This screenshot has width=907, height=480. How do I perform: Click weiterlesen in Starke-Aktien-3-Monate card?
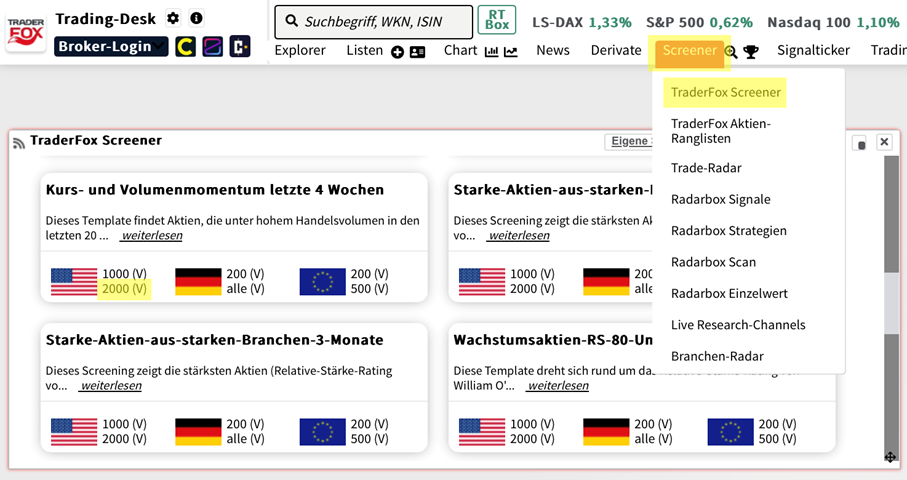coord(111,386)
